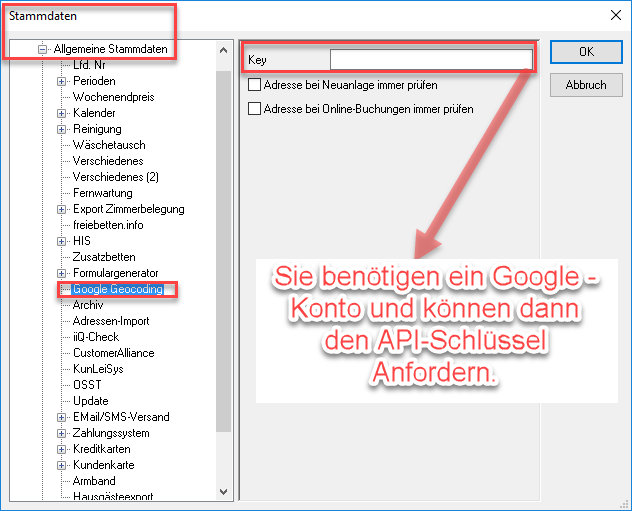This screenshot has height=511, width=633.
Task: Expand the EMail/SMS-Versand node
Action: [61, 417]
